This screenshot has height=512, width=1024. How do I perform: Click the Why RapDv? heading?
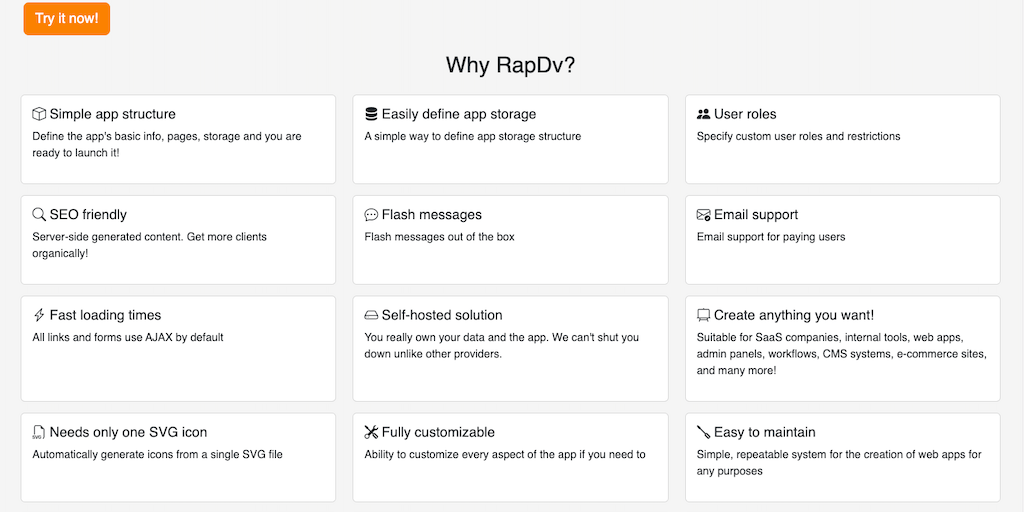[x=510, y=65]
